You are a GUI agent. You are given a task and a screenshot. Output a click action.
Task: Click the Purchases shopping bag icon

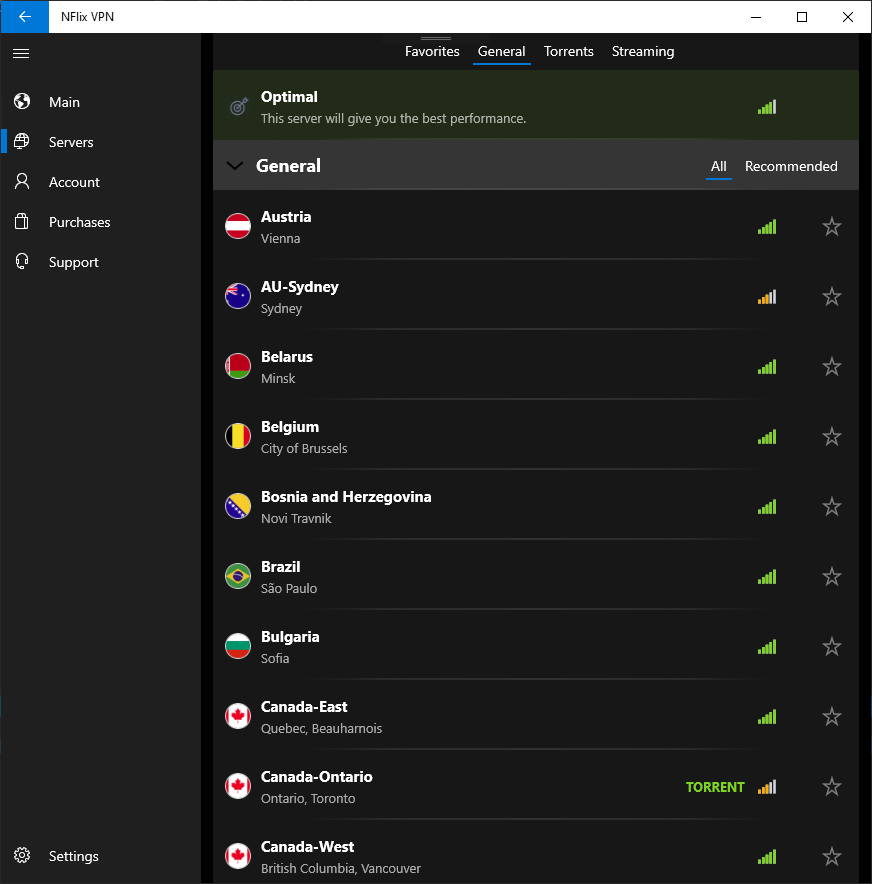coord(23,222)
